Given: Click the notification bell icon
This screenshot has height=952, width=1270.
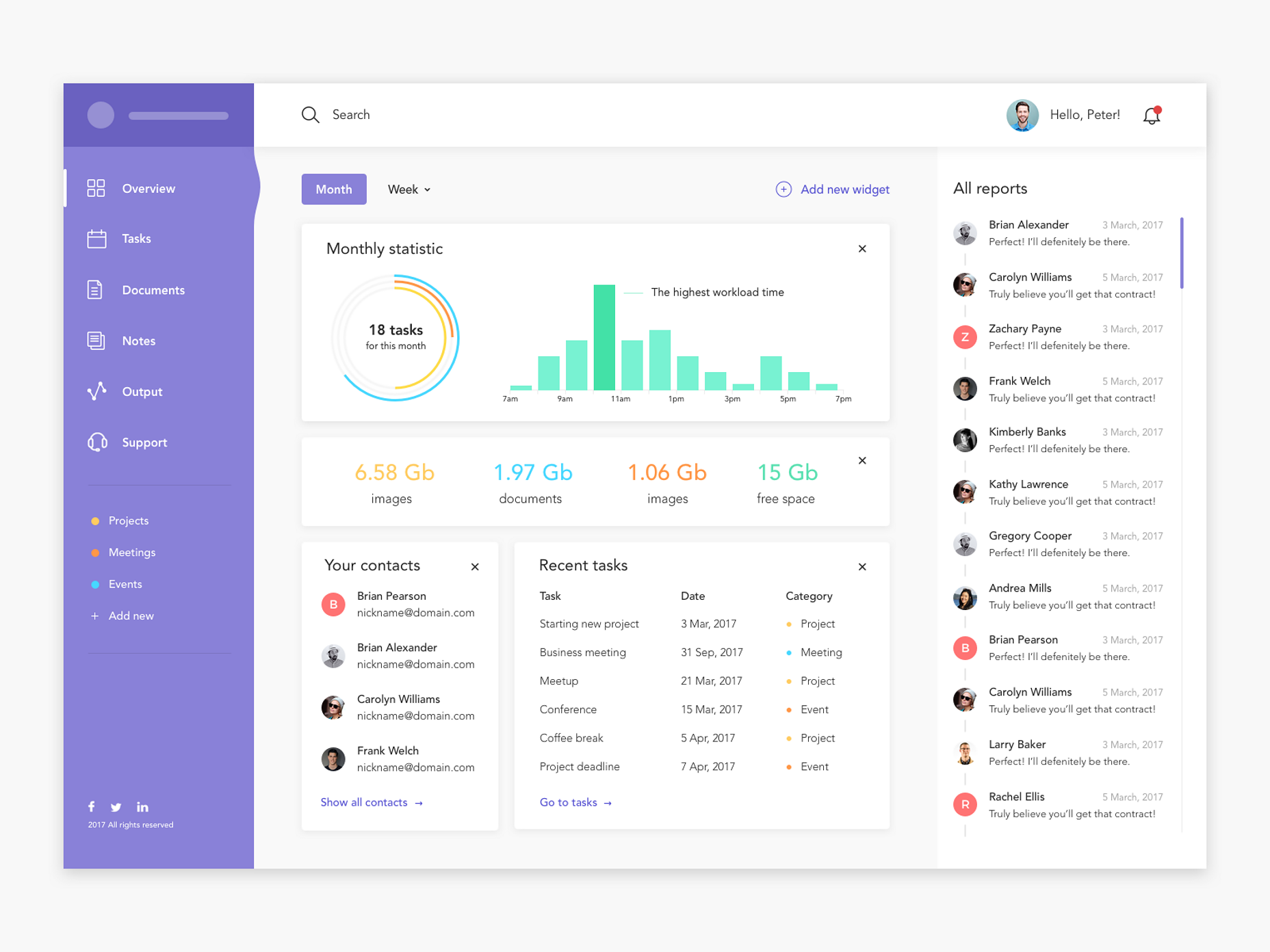Looking at the screenshot, I should (x=1151, y=116).
